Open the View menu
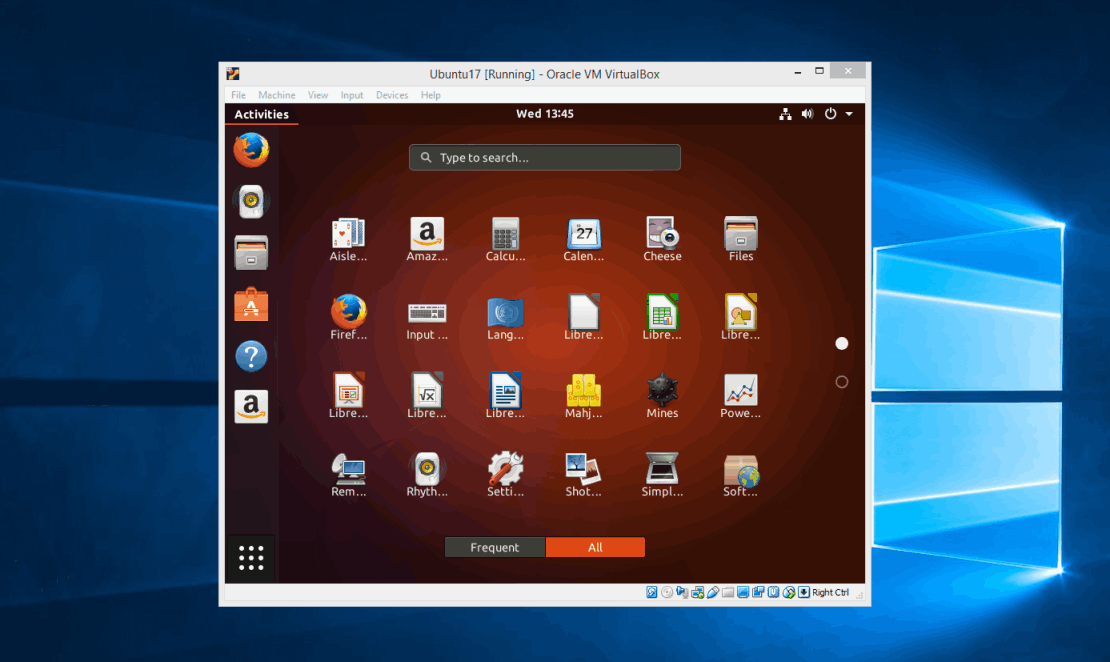Screen dimensions: 1110x662 coord(318,95)
